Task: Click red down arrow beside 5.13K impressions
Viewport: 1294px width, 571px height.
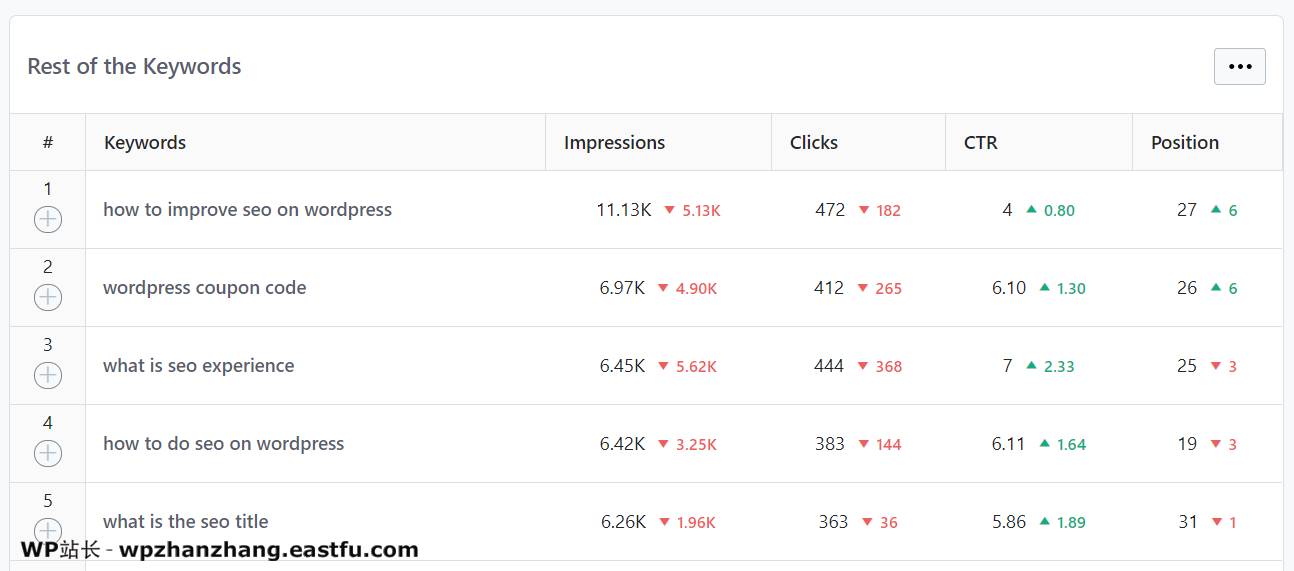Action: click(x=670, y=210)
